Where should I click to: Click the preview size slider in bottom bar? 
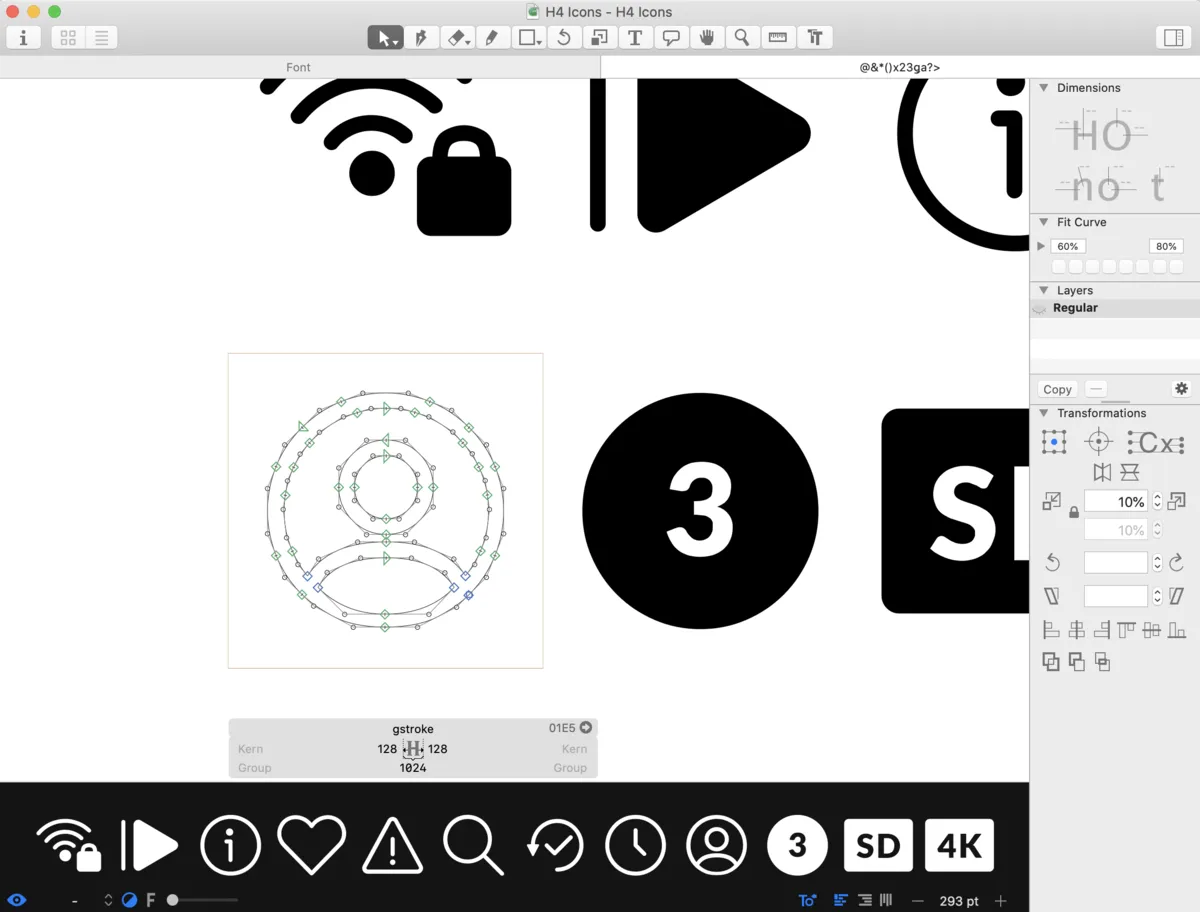coord(173,900)
